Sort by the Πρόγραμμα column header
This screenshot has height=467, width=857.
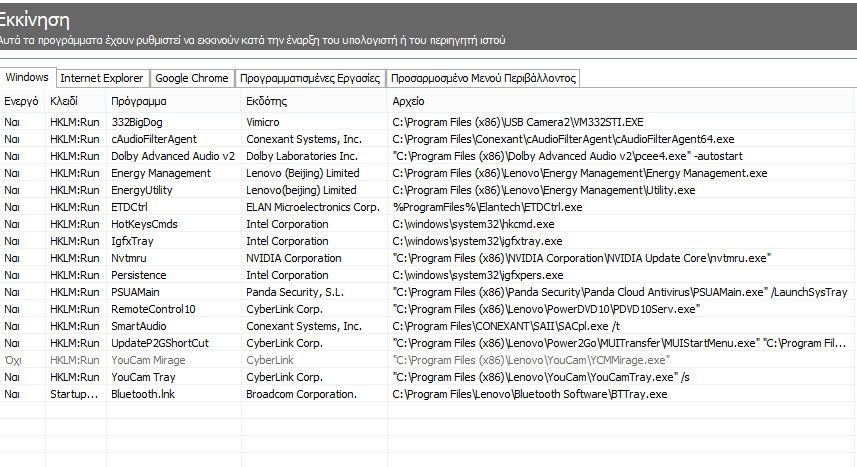pos(173,101)
